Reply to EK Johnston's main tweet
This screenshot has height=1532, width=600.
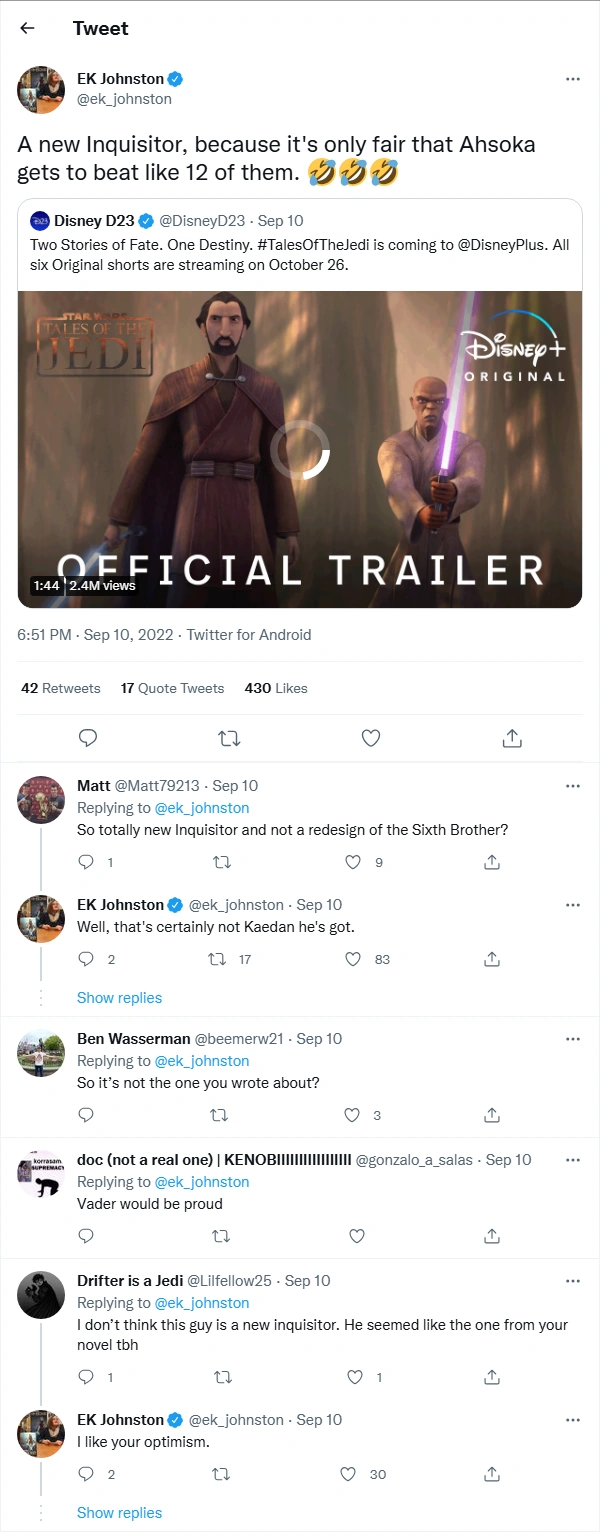[88, 738]
